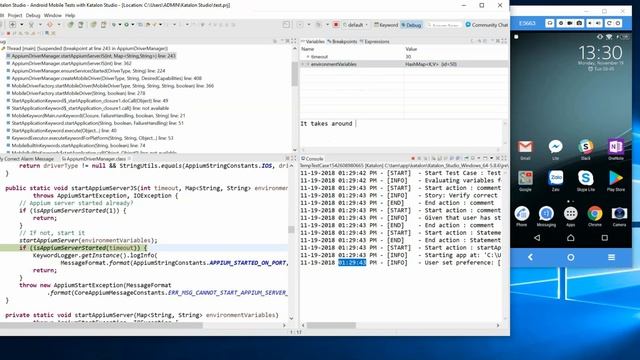The height and width of the screenshot is (360, 640).
Task: Select stack frame MobileDriverFactory line 366
Action: point(110,86)
